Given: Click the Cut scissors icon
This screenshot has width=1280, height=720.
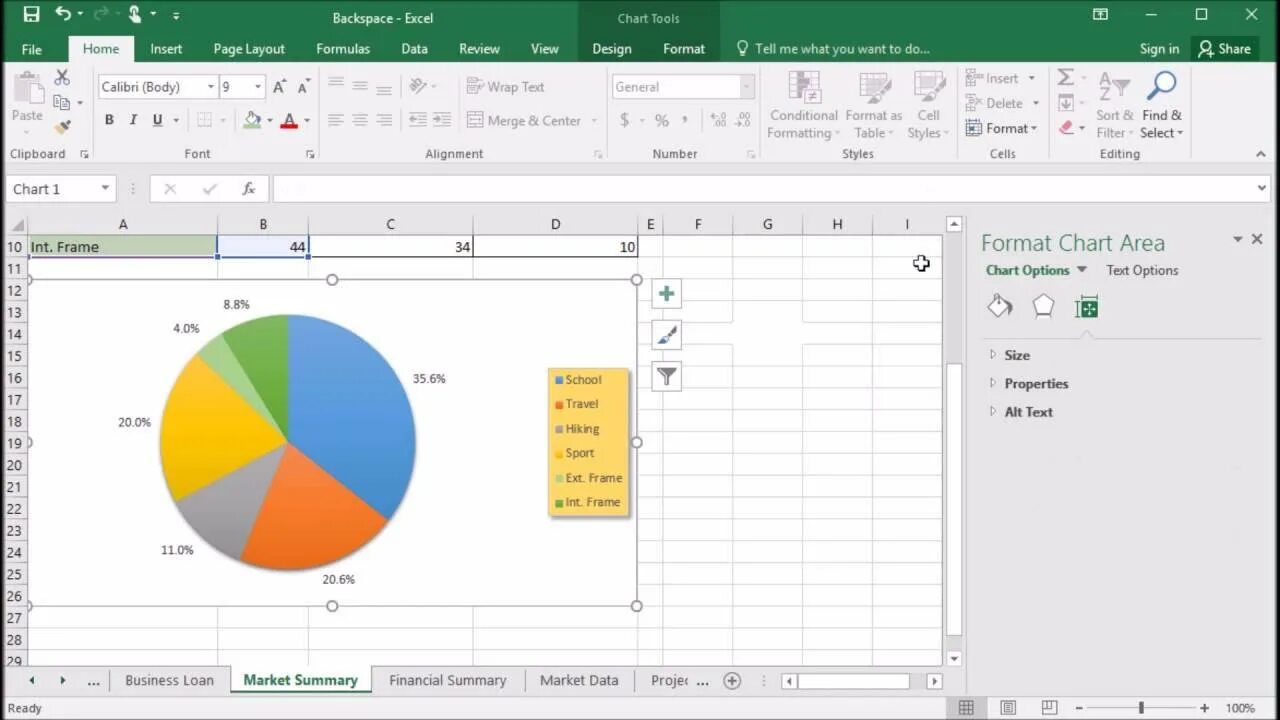Looking at the screenshot, I should click(x=62, y=78).
